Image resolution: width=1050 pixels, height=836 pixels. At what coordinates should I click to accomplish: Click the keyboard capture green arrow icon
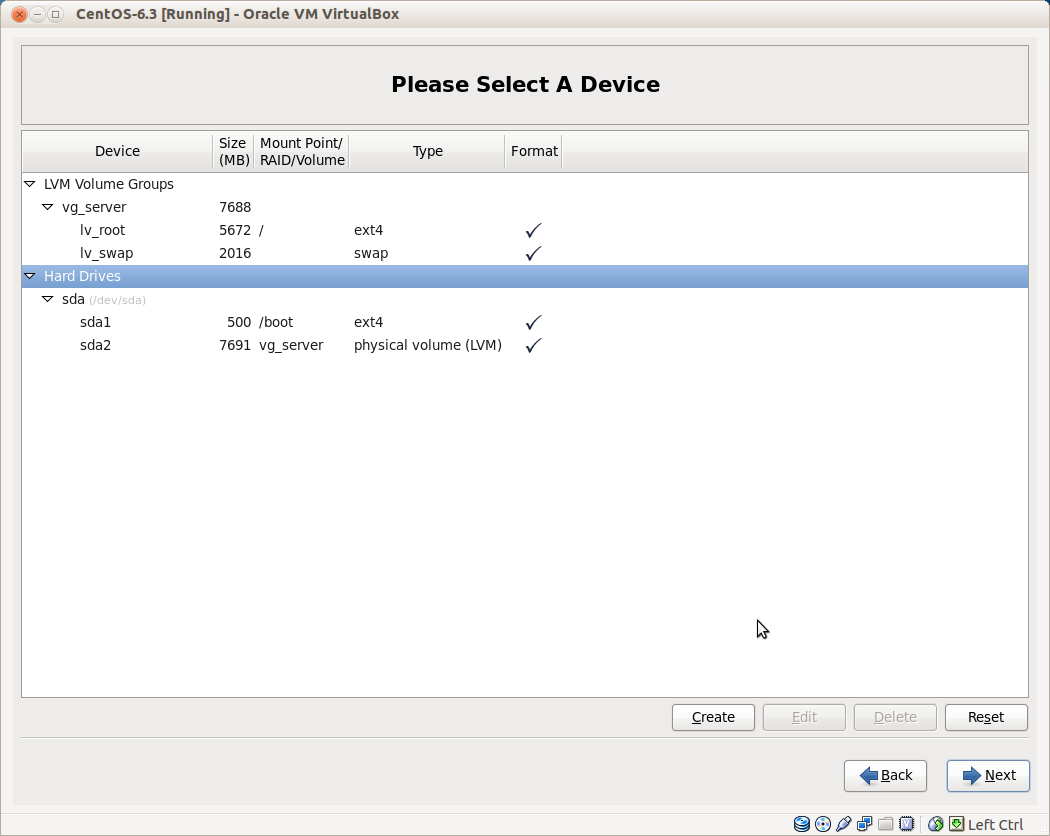point(957,824)
